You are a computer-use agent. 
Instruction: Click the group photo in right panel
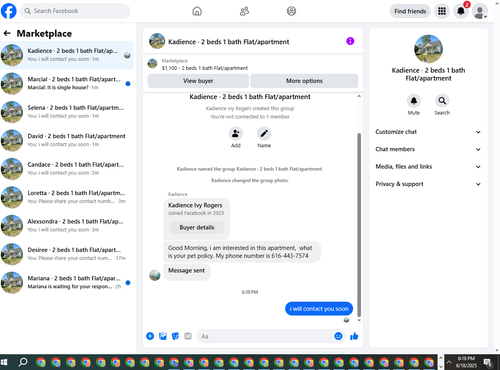click(428, 49)
